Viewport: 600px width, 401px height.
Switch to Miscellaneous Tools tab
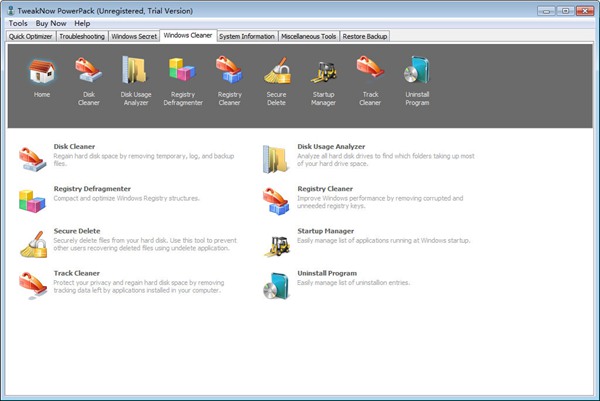coord(308,36)
